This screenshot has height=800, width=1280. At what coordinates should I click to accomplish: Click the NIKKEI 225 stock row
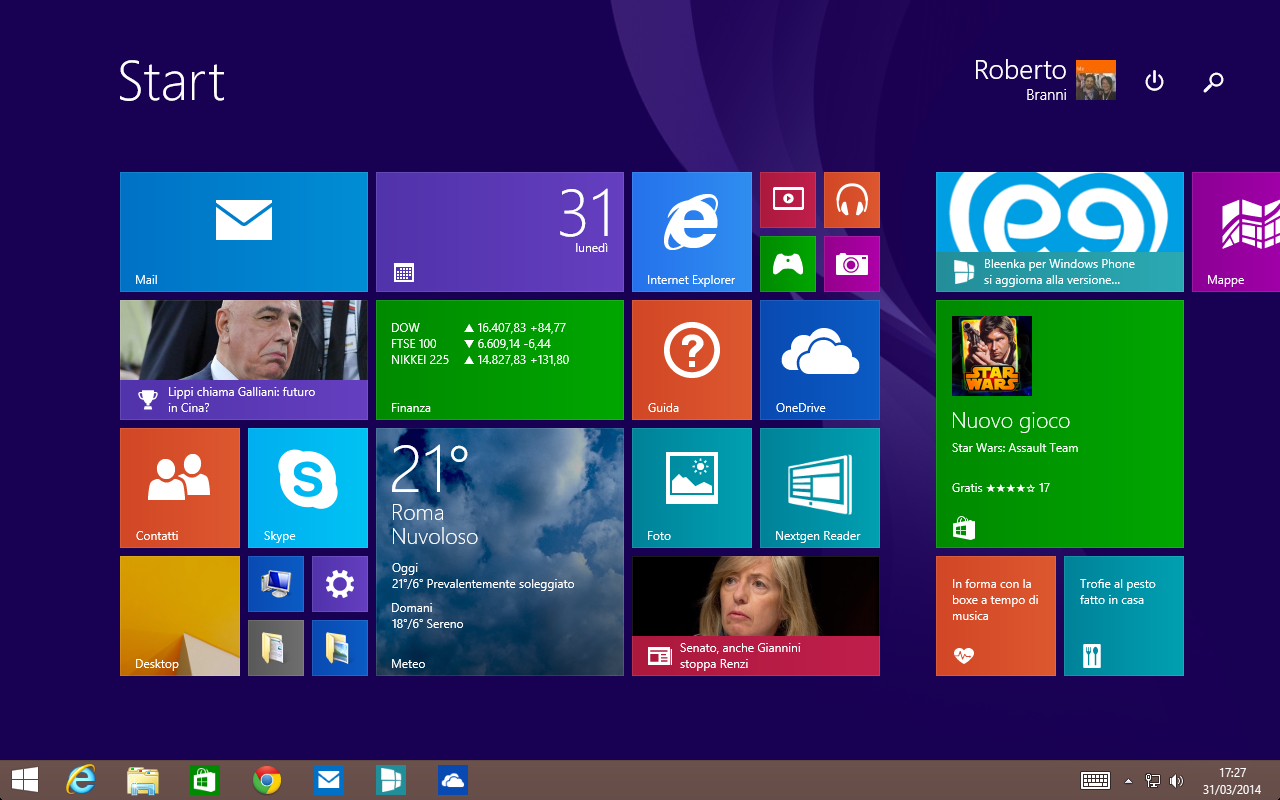click(480, 360)
